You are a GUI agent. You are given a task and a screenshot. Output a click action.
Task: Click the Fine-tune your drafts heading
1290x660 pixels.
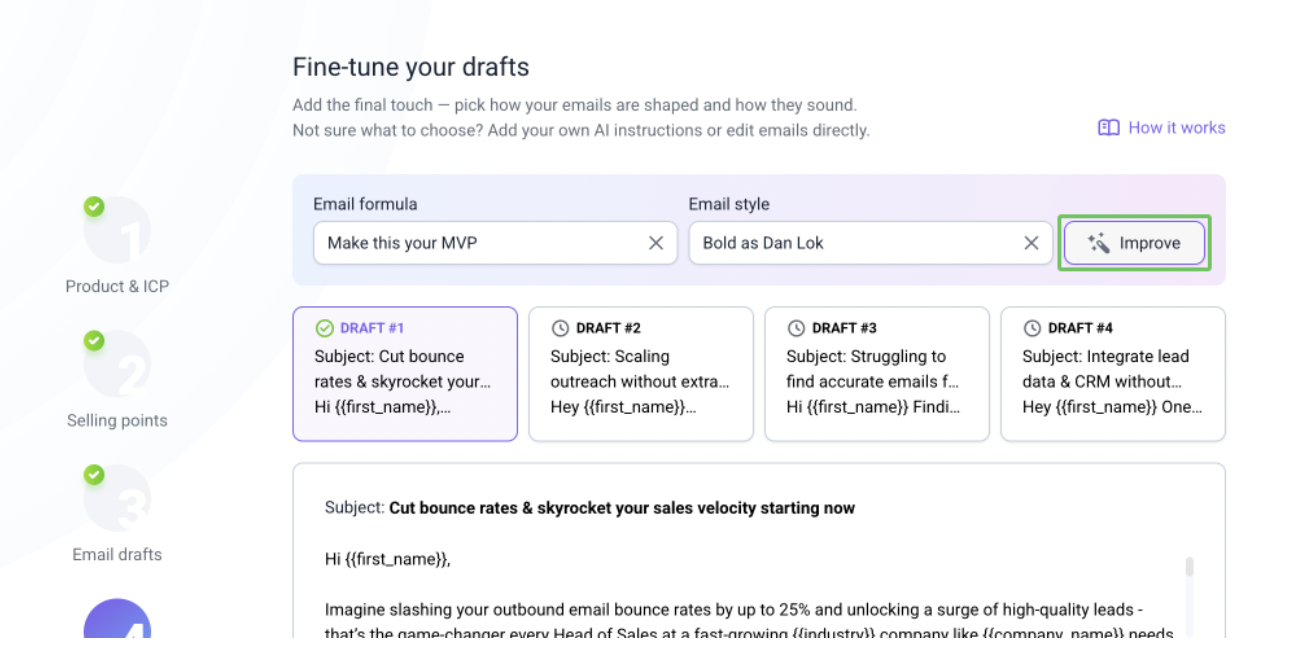(411, 67)
